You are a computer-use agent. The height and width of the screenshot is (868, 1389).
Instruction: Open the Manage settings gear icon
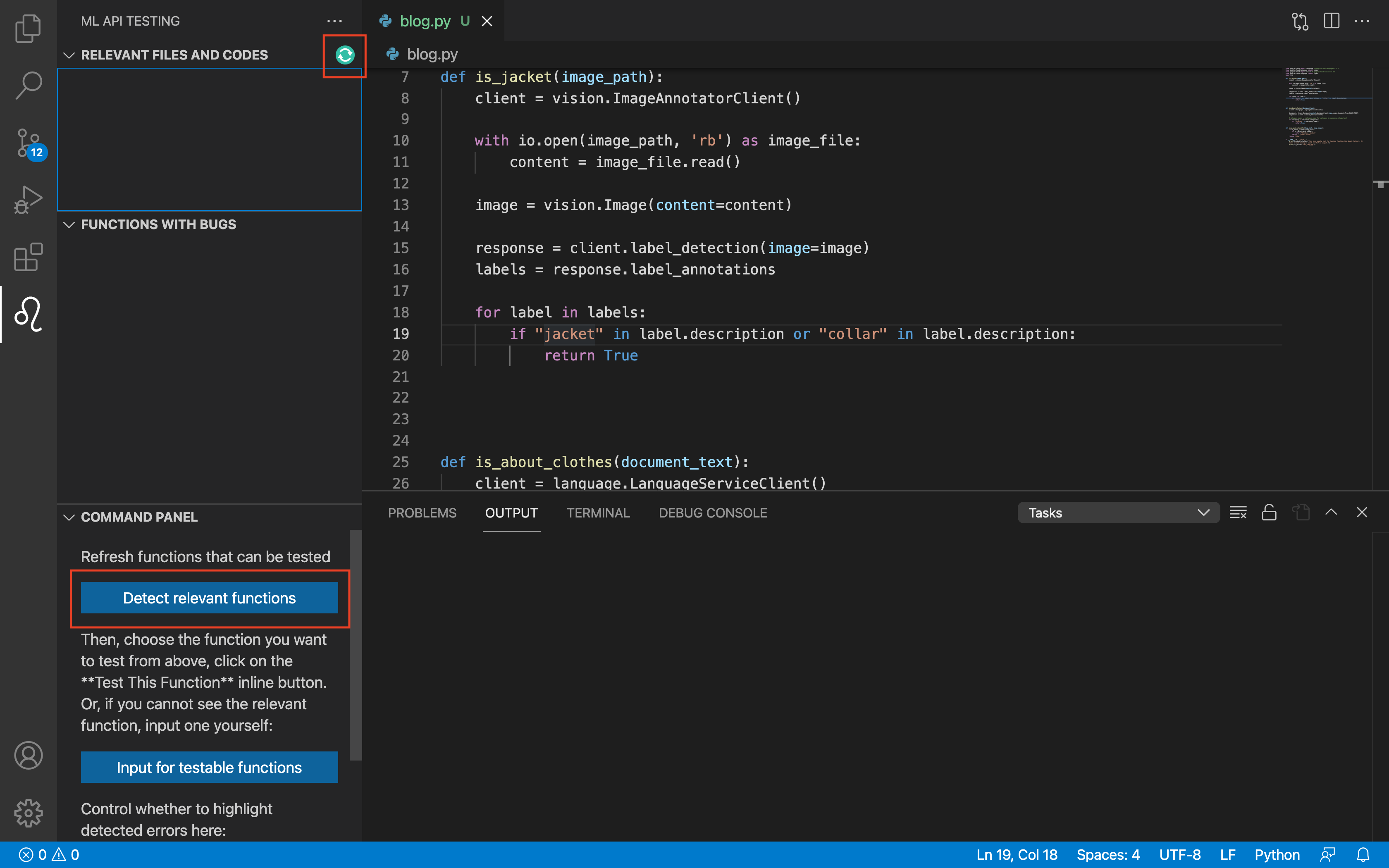[x=28, y=813]
